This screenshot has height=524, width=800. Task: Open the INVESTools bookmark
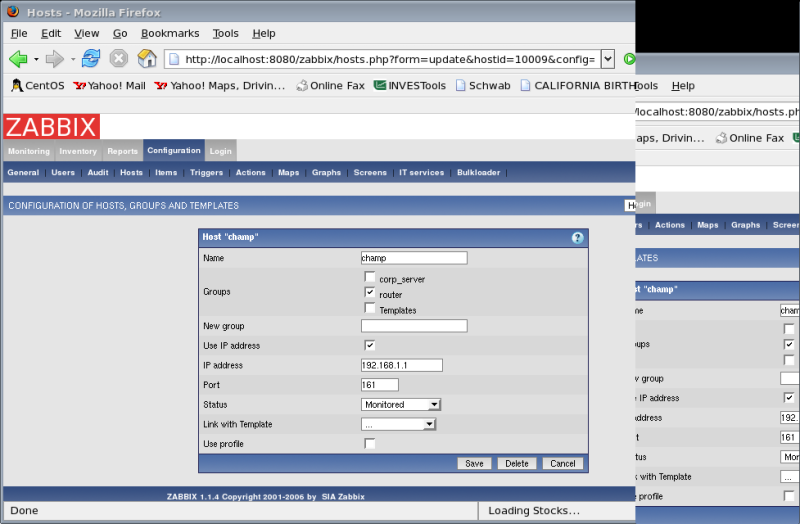pos(410,86)
